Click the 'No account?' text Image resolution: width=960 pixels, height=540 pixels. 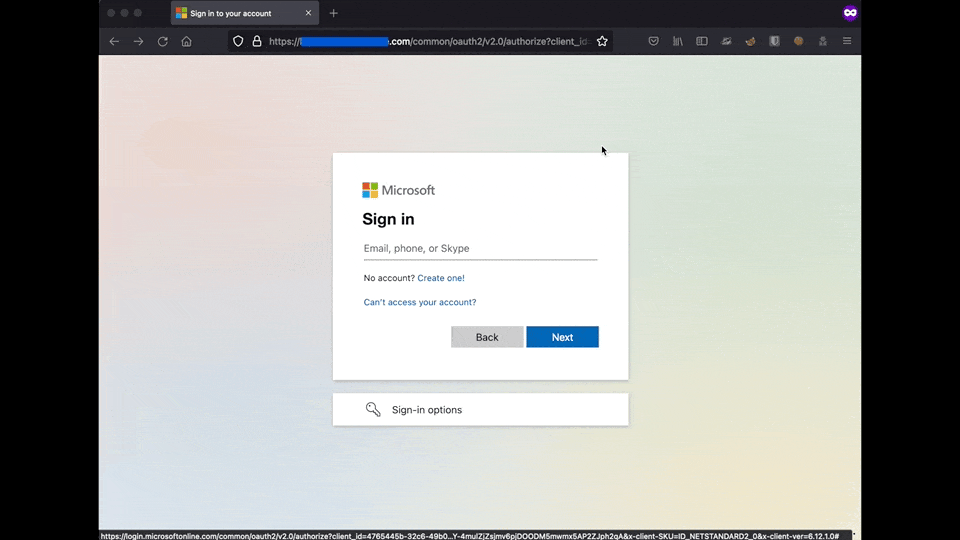(389, 278)
